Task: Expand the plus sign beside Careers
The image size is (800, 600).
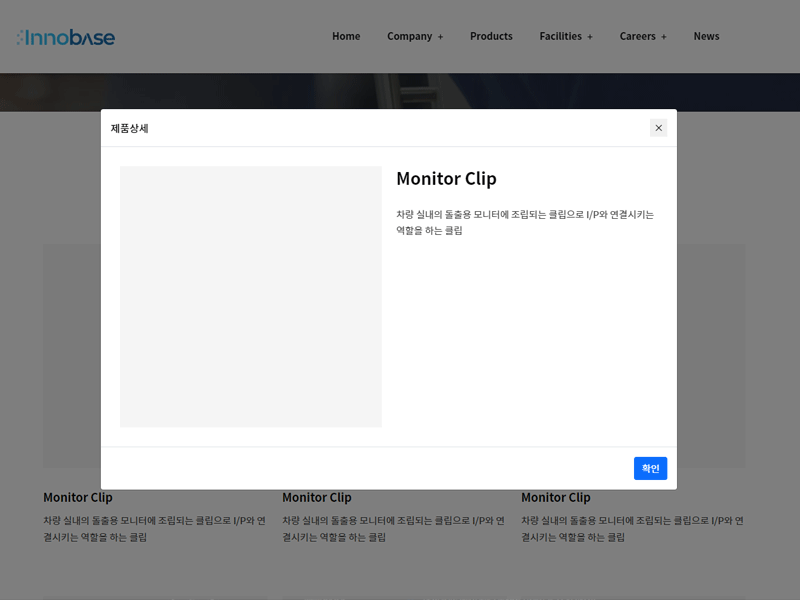Action: (664, 37)
